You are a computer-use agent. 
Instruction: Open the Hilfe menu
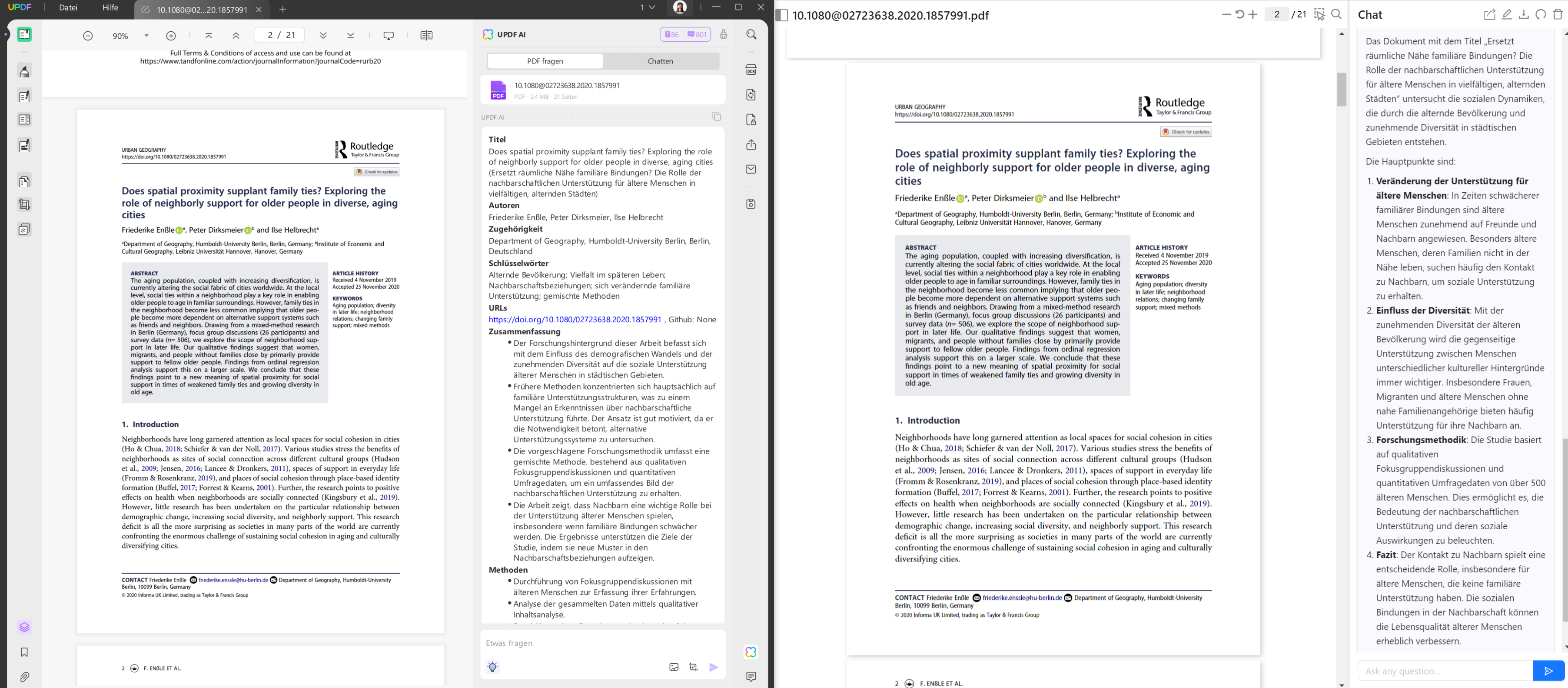[x=110, y=8]
